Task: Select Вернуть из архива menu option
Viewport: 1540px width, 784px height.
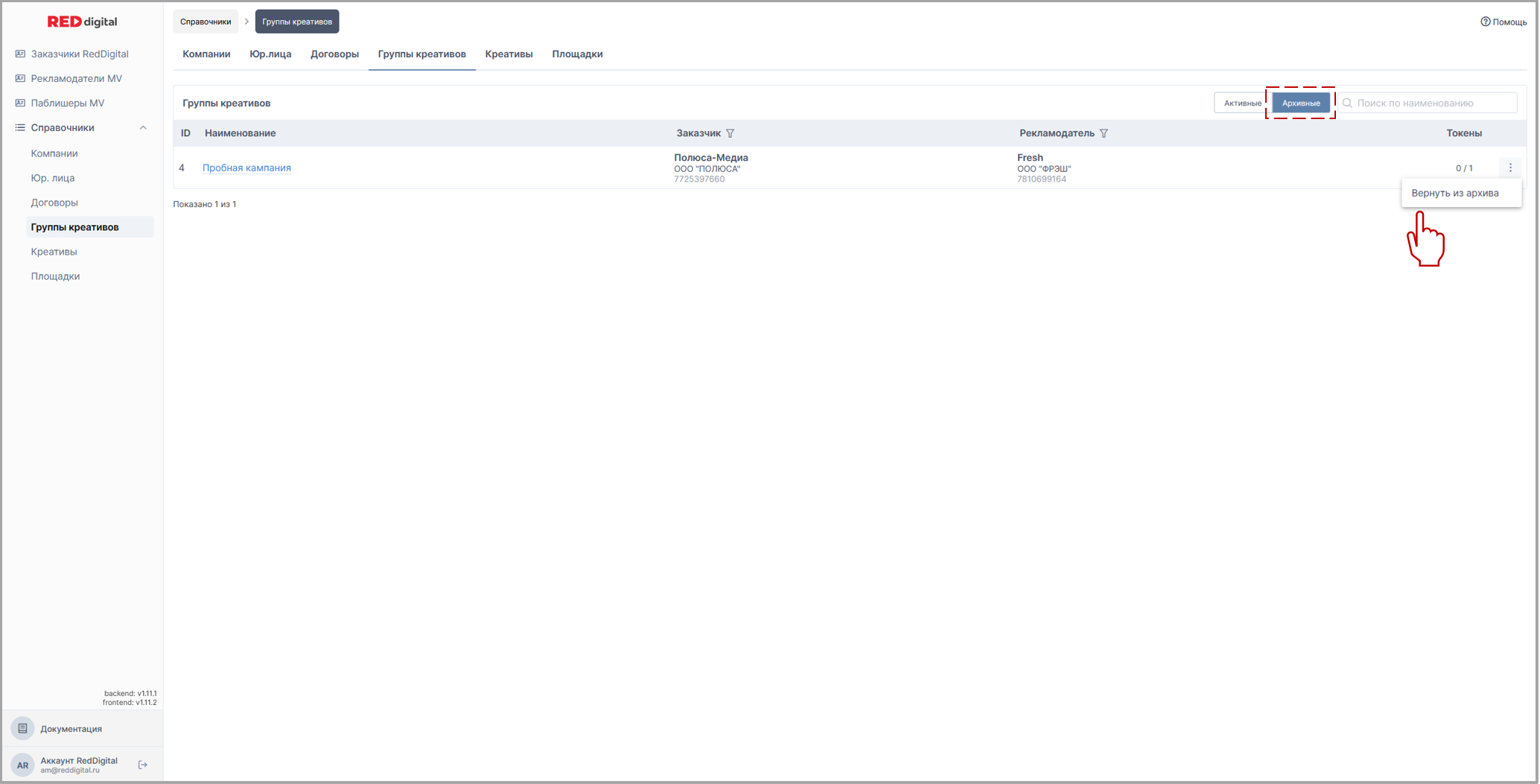Action: (1454, 193)
